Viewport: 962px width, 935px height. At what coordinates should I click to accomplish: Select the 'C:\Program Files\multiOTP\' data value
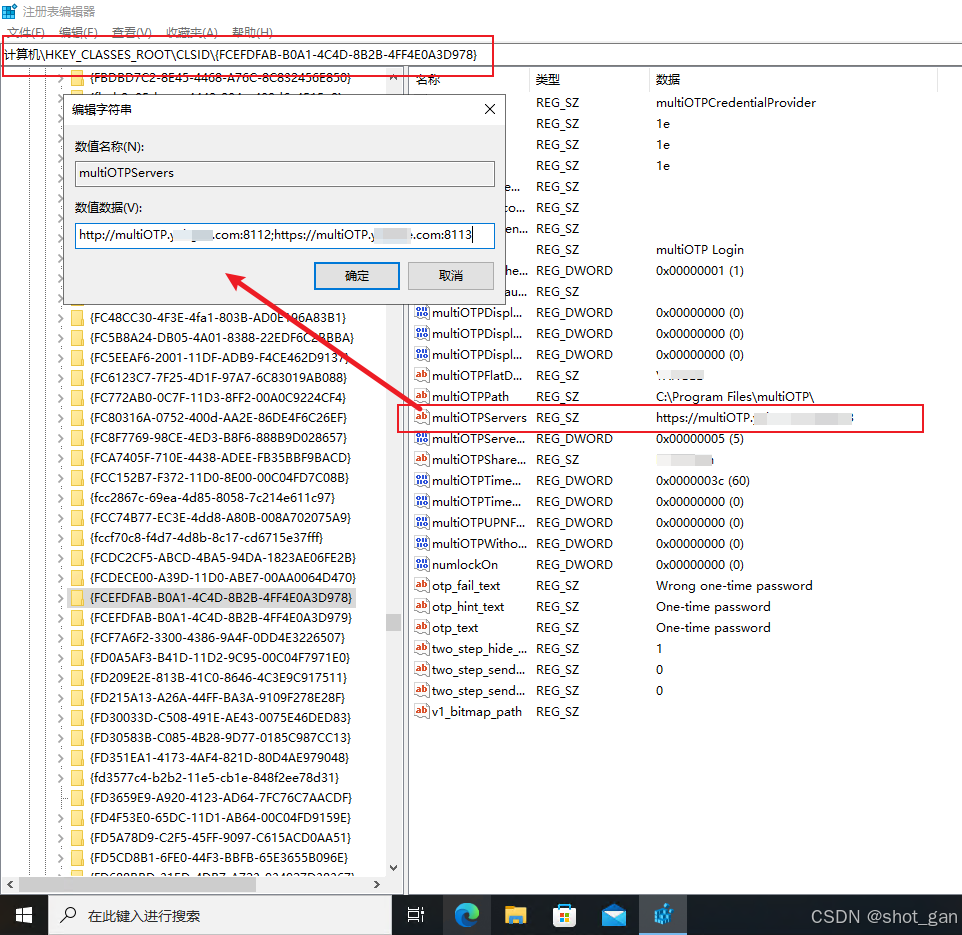(734, 396)
